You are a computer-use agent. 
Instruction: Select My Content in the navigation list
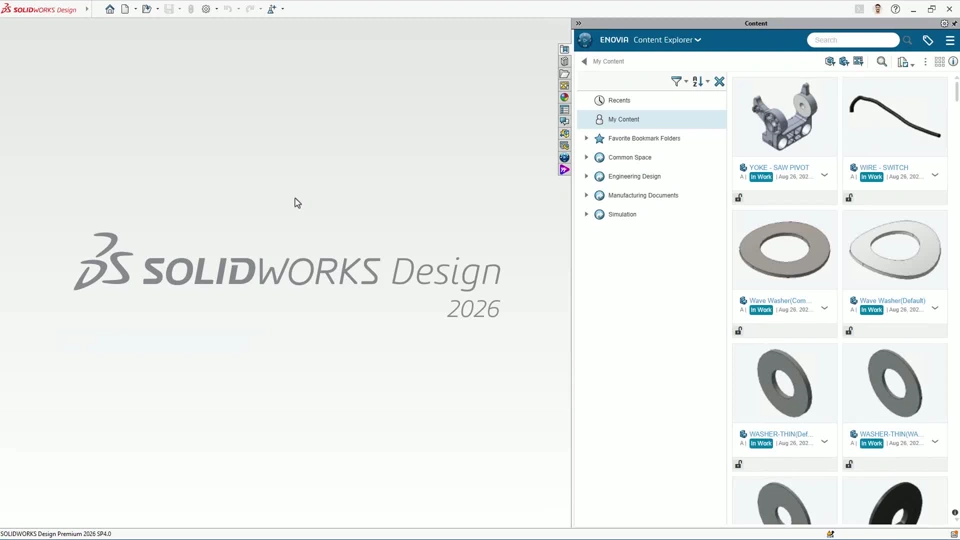point(651,119)
